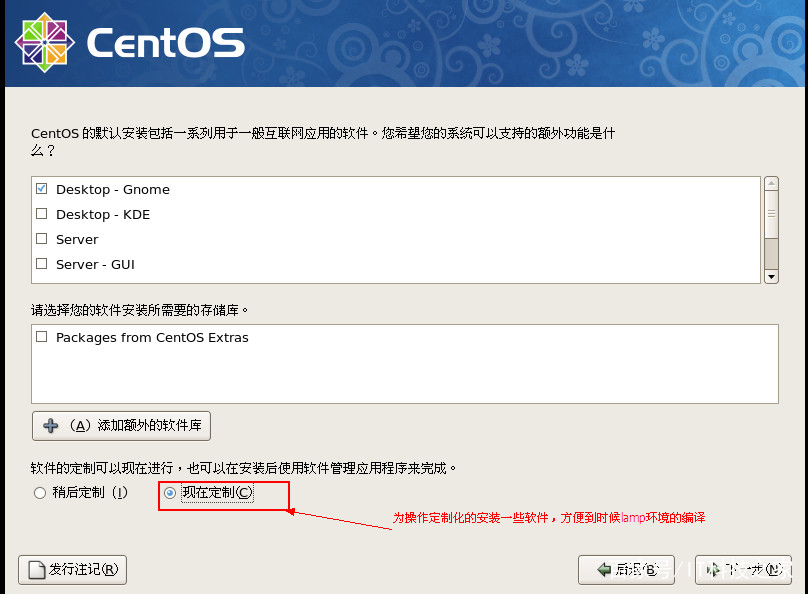Click the "Packages from CentOS Extras" text

click(152, 337)
